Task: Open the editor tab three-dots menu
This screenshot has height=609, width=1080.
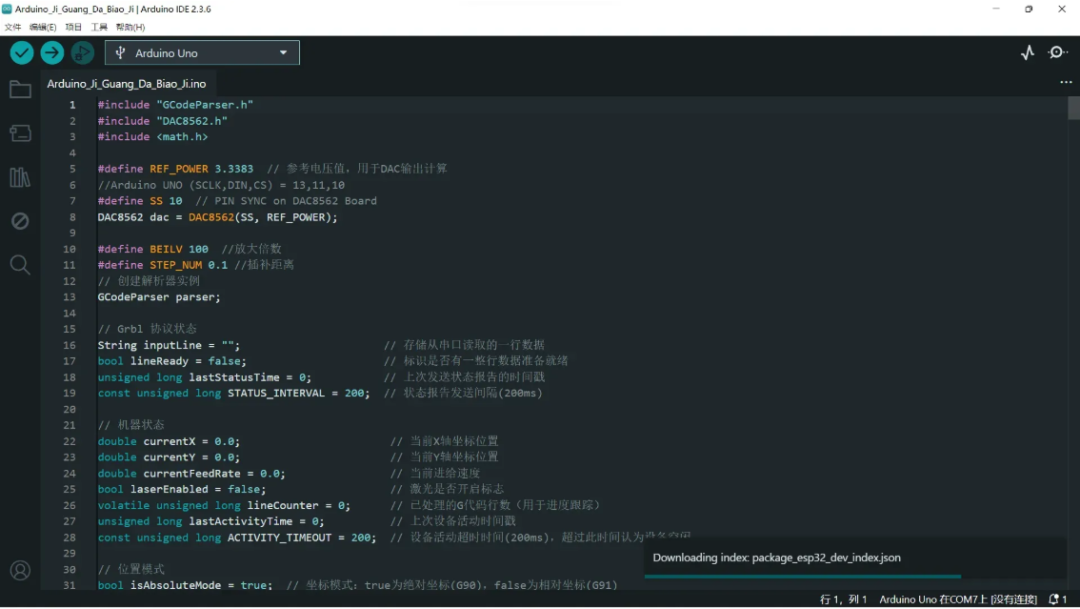Action: tap(1066, 82)
